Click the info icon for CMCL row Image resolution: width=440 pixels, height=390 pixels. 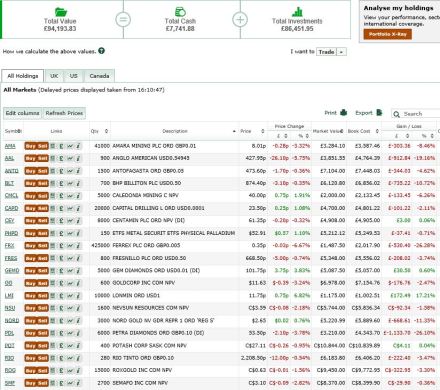pyautogui.click(x=78, y=196)
